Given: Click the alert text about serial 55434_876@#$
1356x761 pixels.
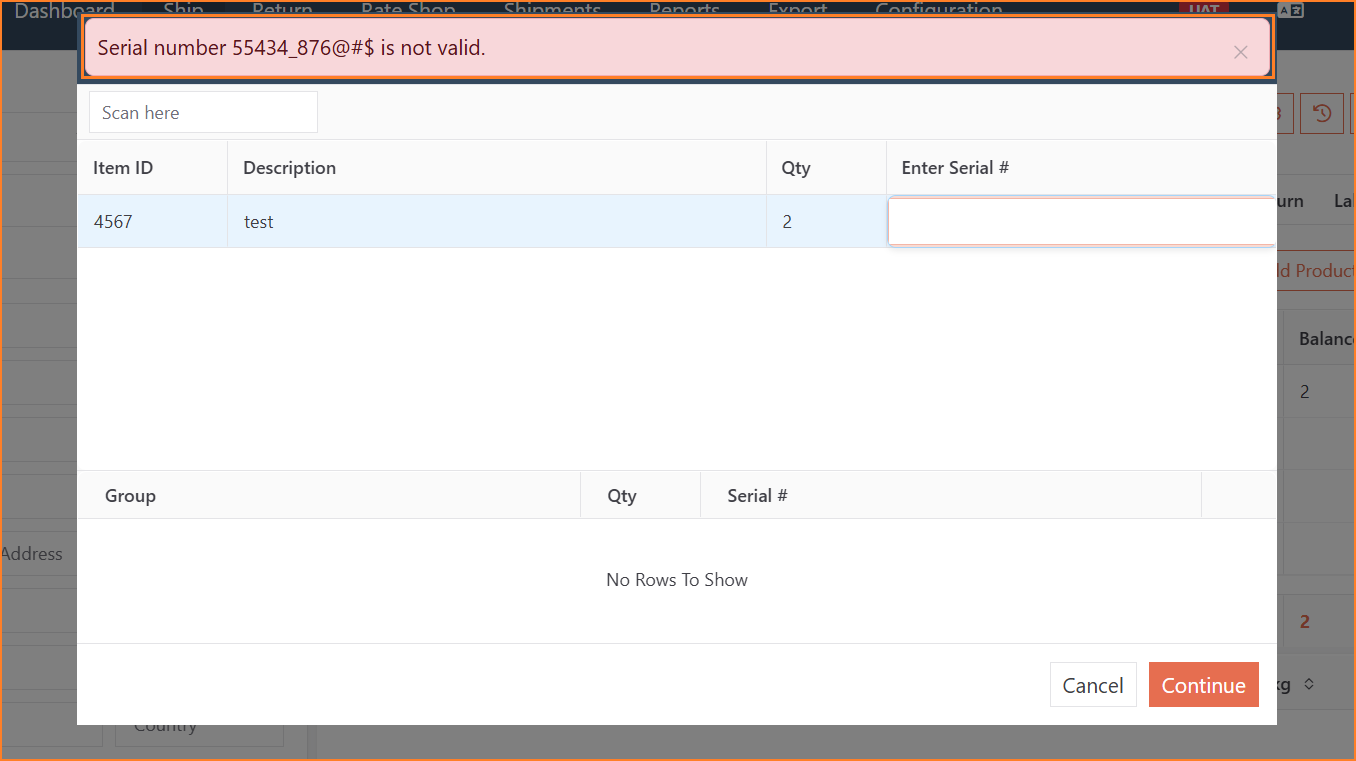Looking at the screenshot, I should pyautogui.click(x=291, y=47).
